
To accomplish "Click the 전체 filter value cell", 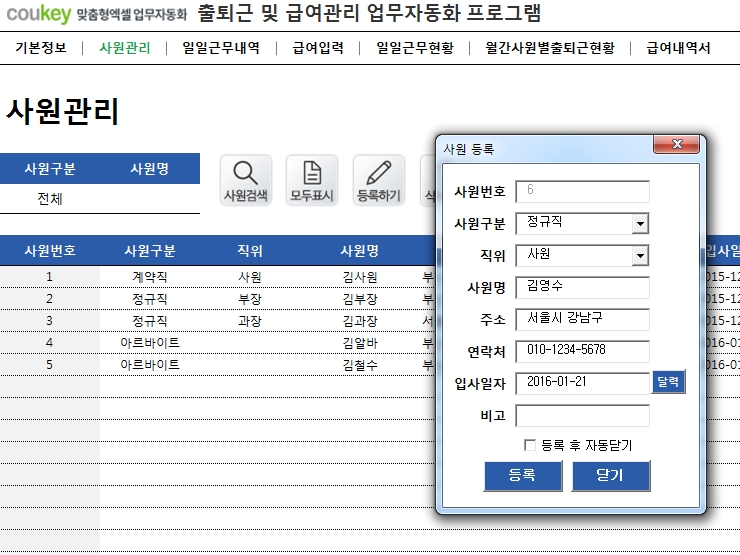I will [x=50, y=199].
